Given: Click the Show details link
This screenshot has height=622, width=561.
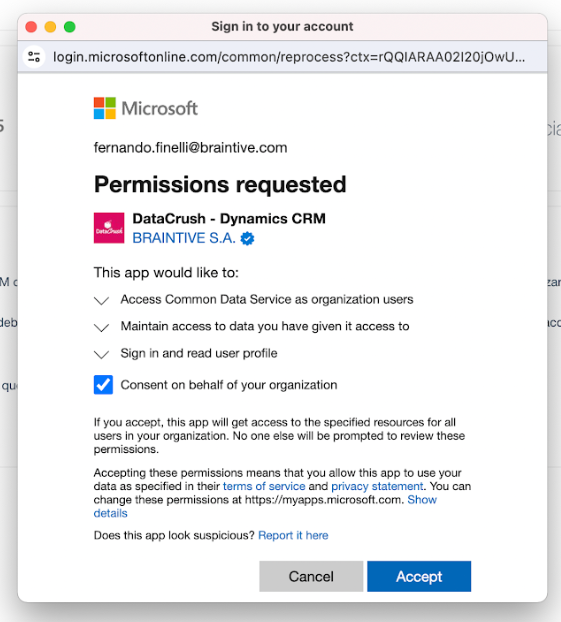Looking at the screenshot, I should [x=422, y=499].
